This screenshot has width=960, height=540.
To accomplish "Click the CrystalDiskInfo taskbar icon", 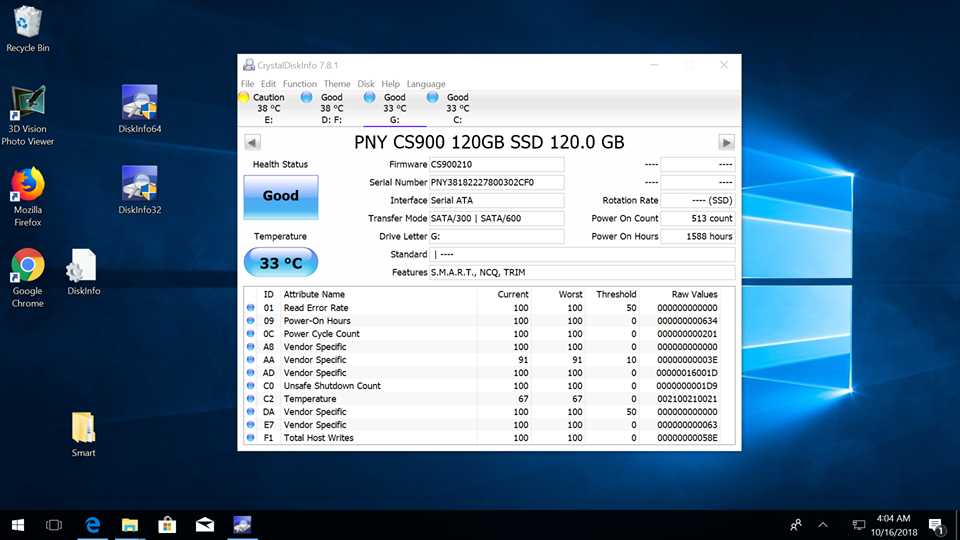I will (x=242, y=524).
